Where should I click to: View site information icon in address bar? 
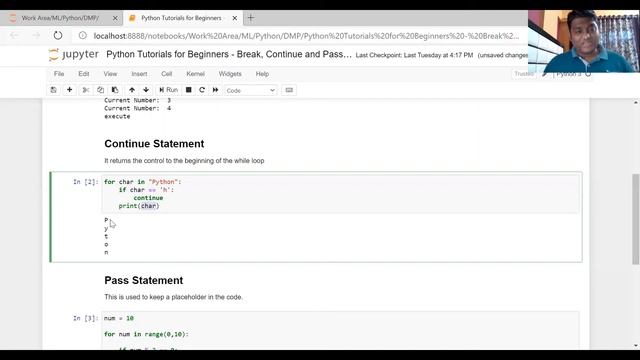tap(83, 36)
